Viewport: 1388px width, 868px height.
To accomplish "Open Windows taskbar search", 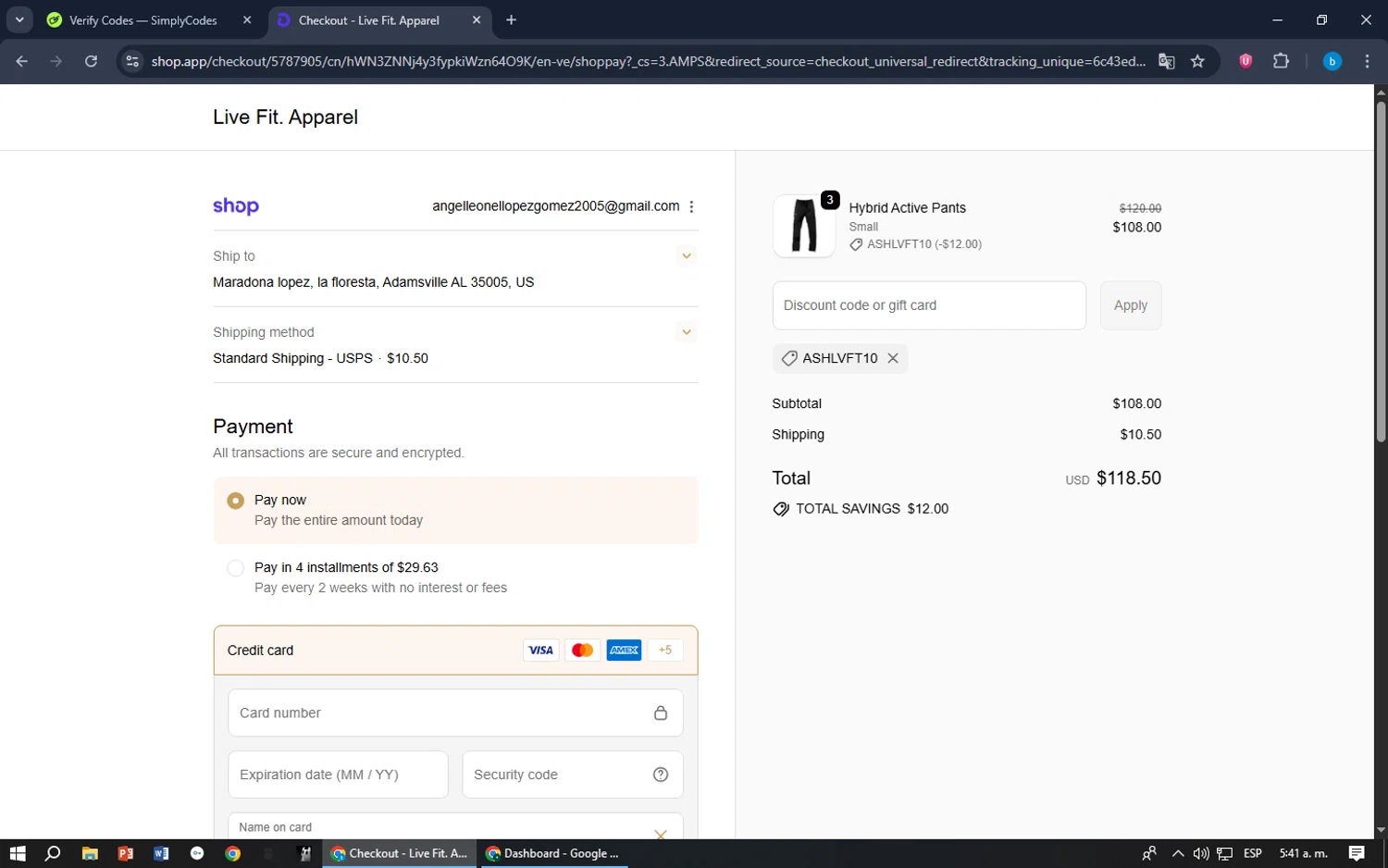I will pyautogui.click(x=53, y=853).
